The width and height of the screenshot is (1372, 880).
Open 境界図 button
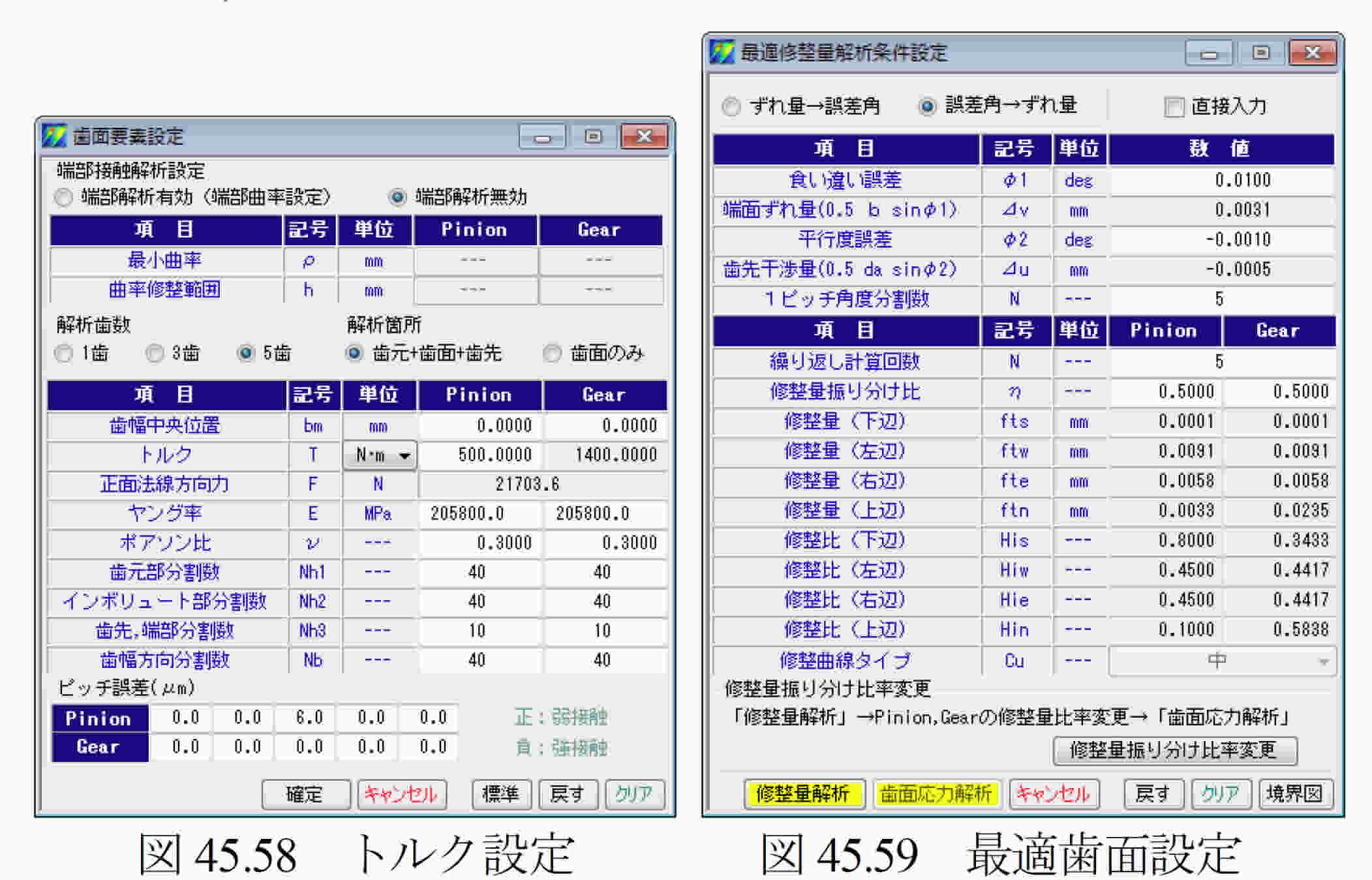(x=1295, y=793)
